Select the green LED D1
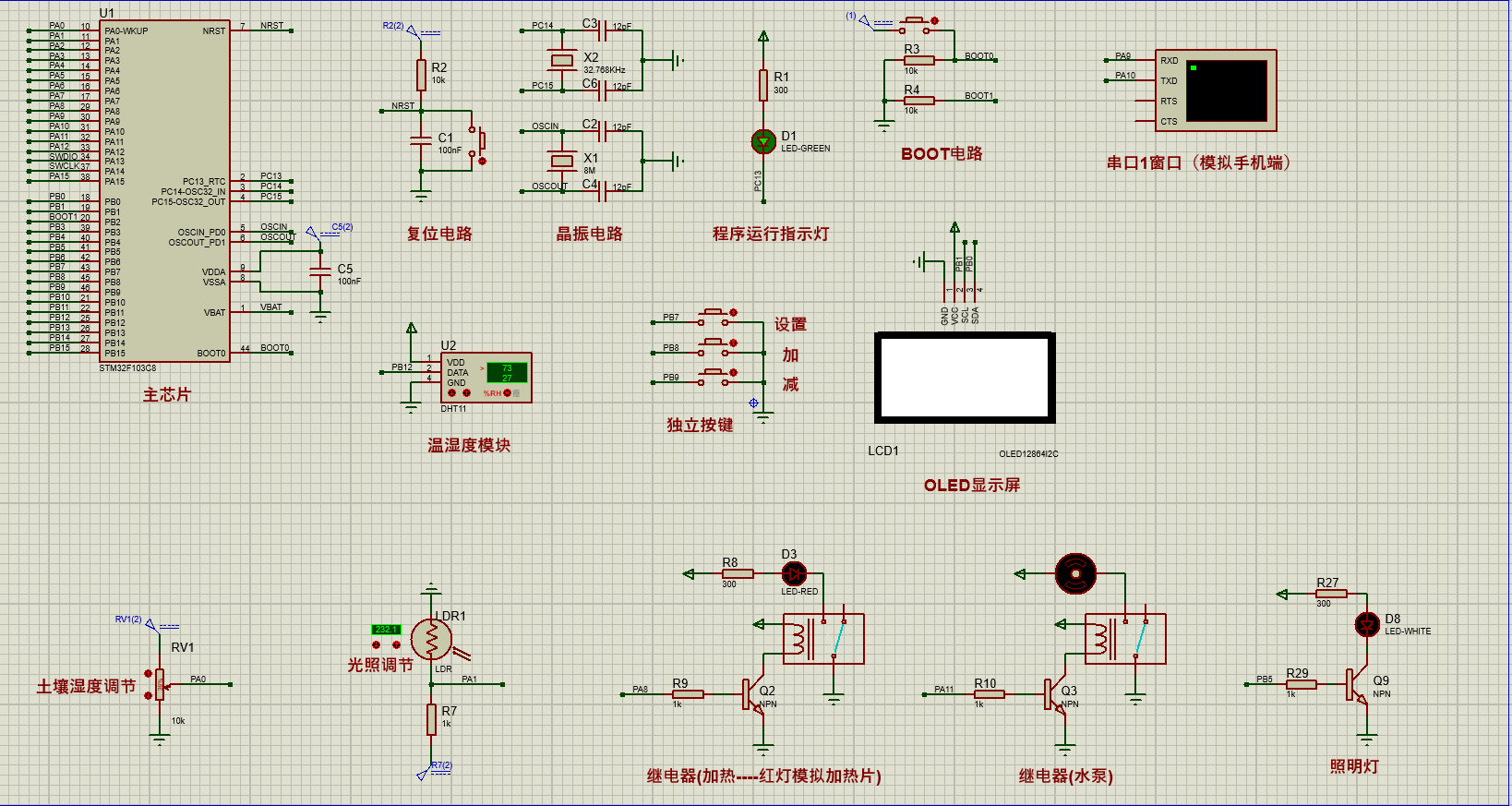The image size is (1512, 806). pos(763,141)
